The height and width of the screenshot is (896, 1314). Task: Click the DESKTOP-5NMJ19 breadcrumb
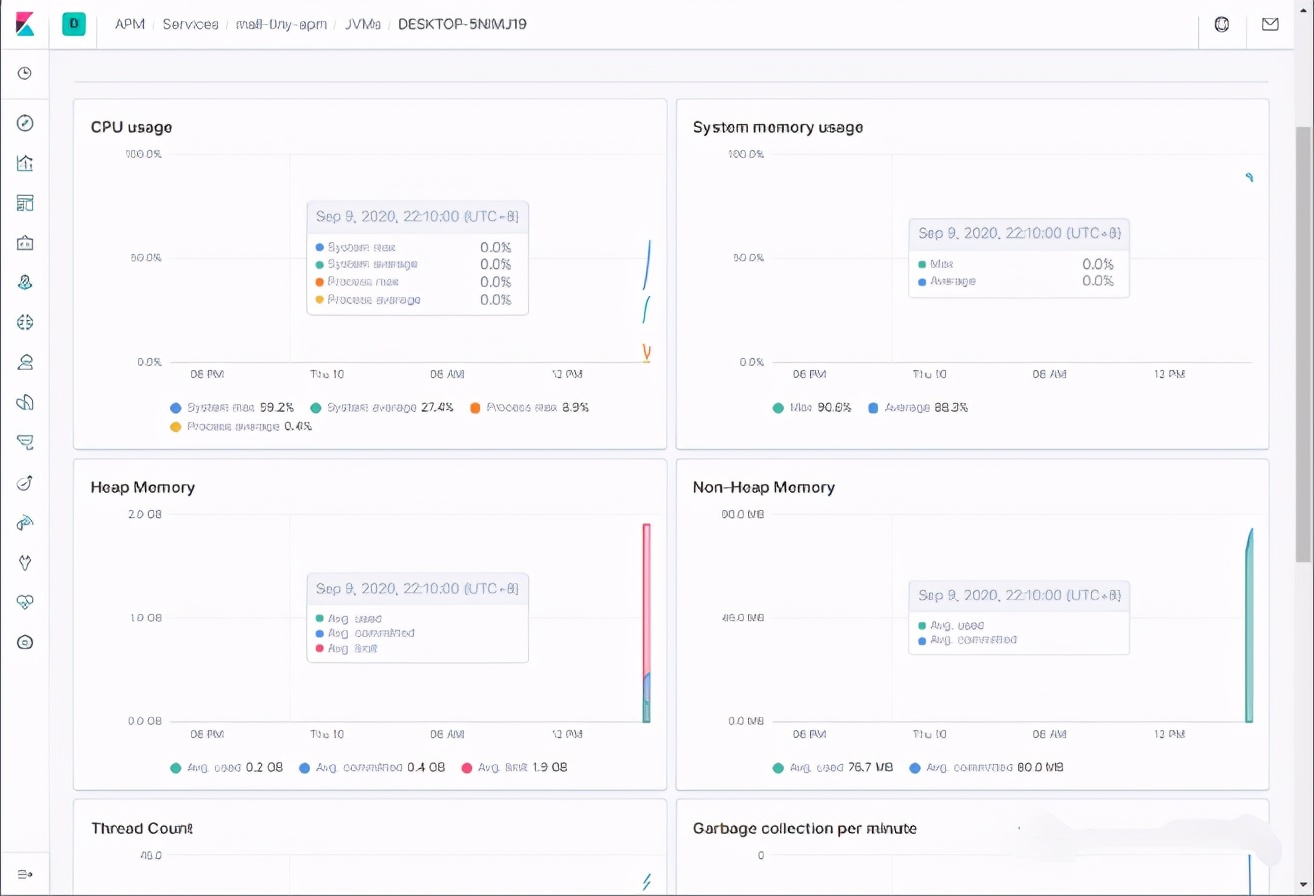pos(462,24)
